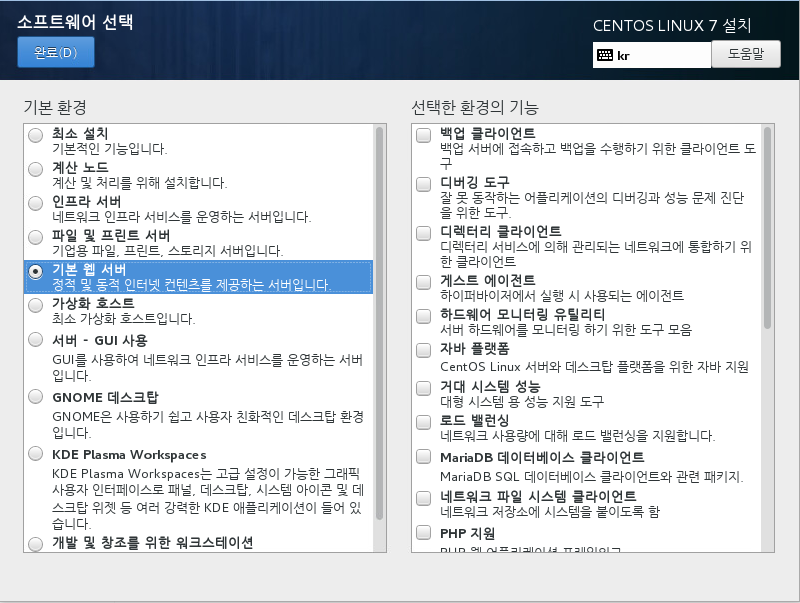Click the 소프트웨어 선택 title
Screen dimensions: 800x603
pos(76,22)
